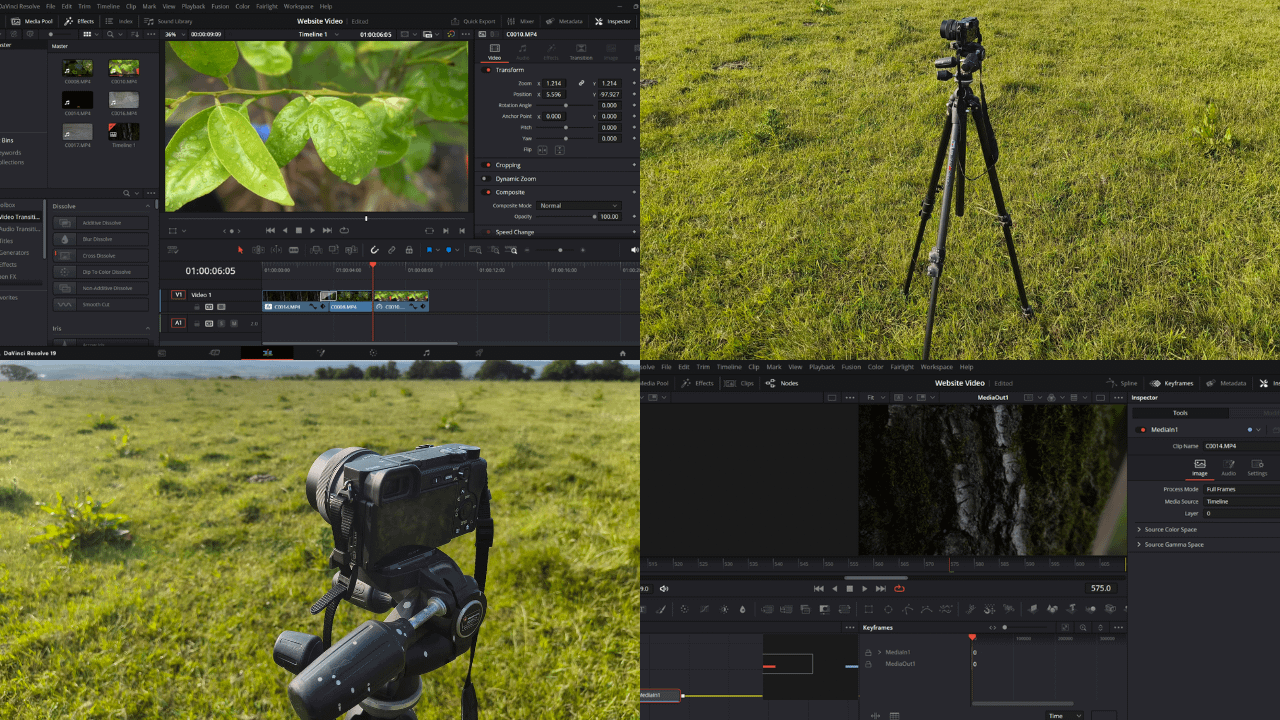This screenshot has width=1280, height=720.
Task: Toggle Linked Selection chain icon in timeline toolbar
Action: pos(392,250)
